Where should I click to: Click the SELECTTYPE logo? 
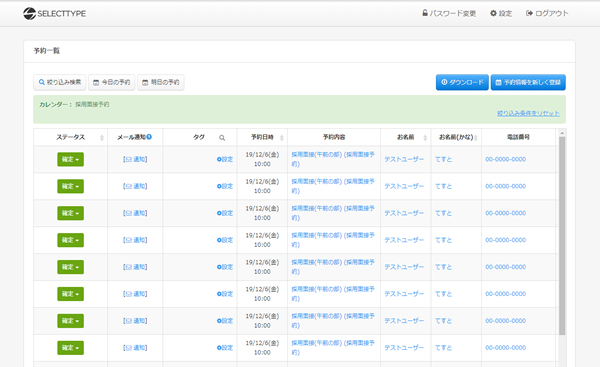point(54,13)
